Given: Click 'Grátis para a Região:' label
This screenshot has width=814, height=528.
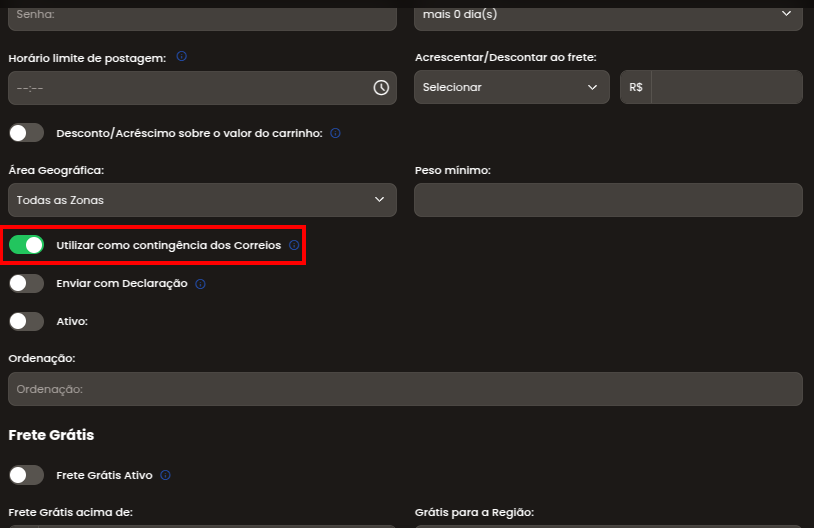Looking at the screenshot, I should pyautogui.click(x=474, y=512).
